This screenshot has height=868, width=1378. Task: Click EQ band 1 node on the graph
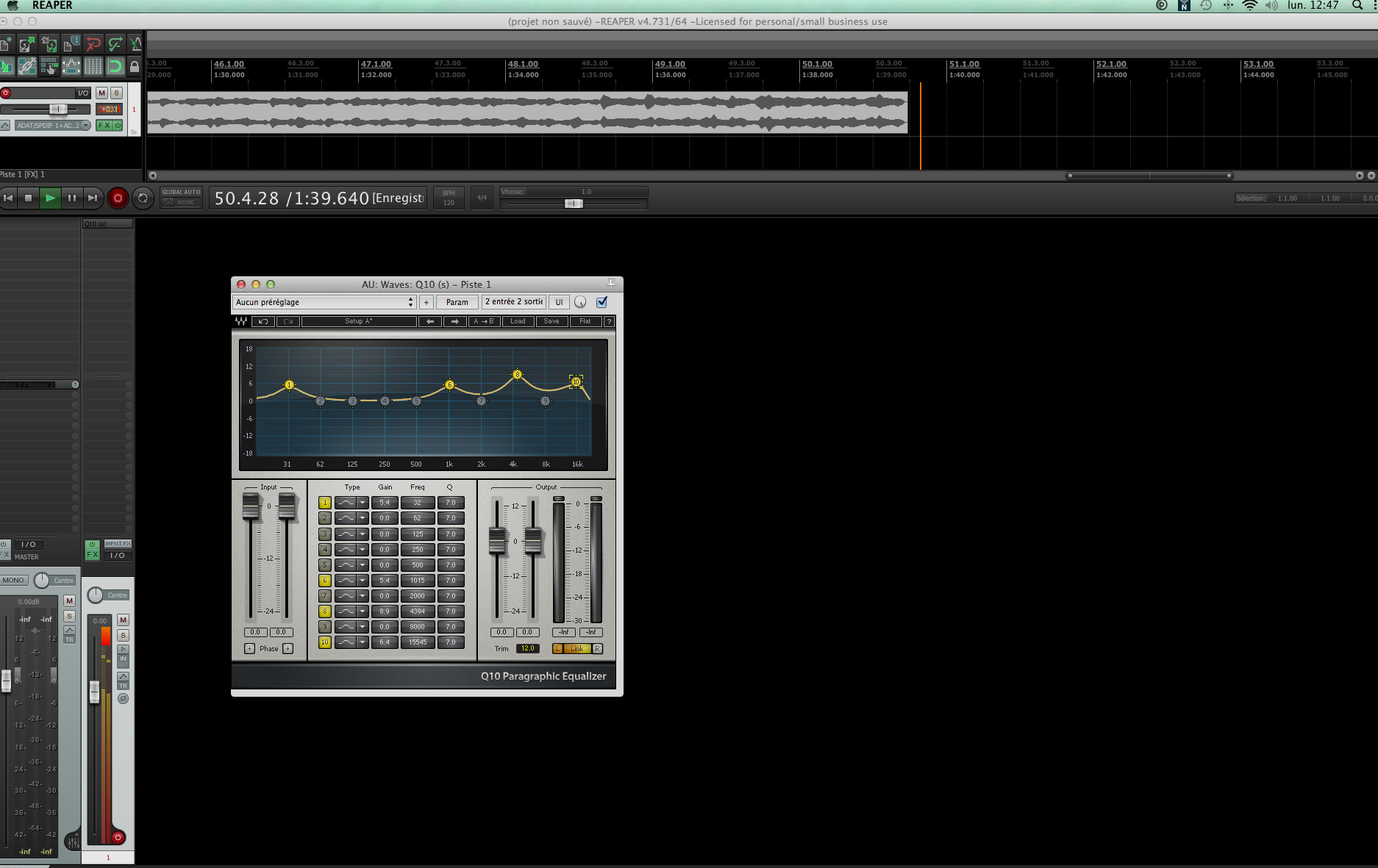[289, 384]
